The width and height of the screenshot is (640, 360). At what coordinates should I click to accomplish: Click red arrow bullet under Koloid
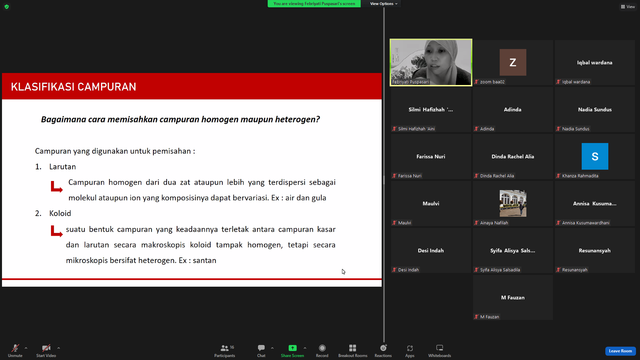coord(56,231)
